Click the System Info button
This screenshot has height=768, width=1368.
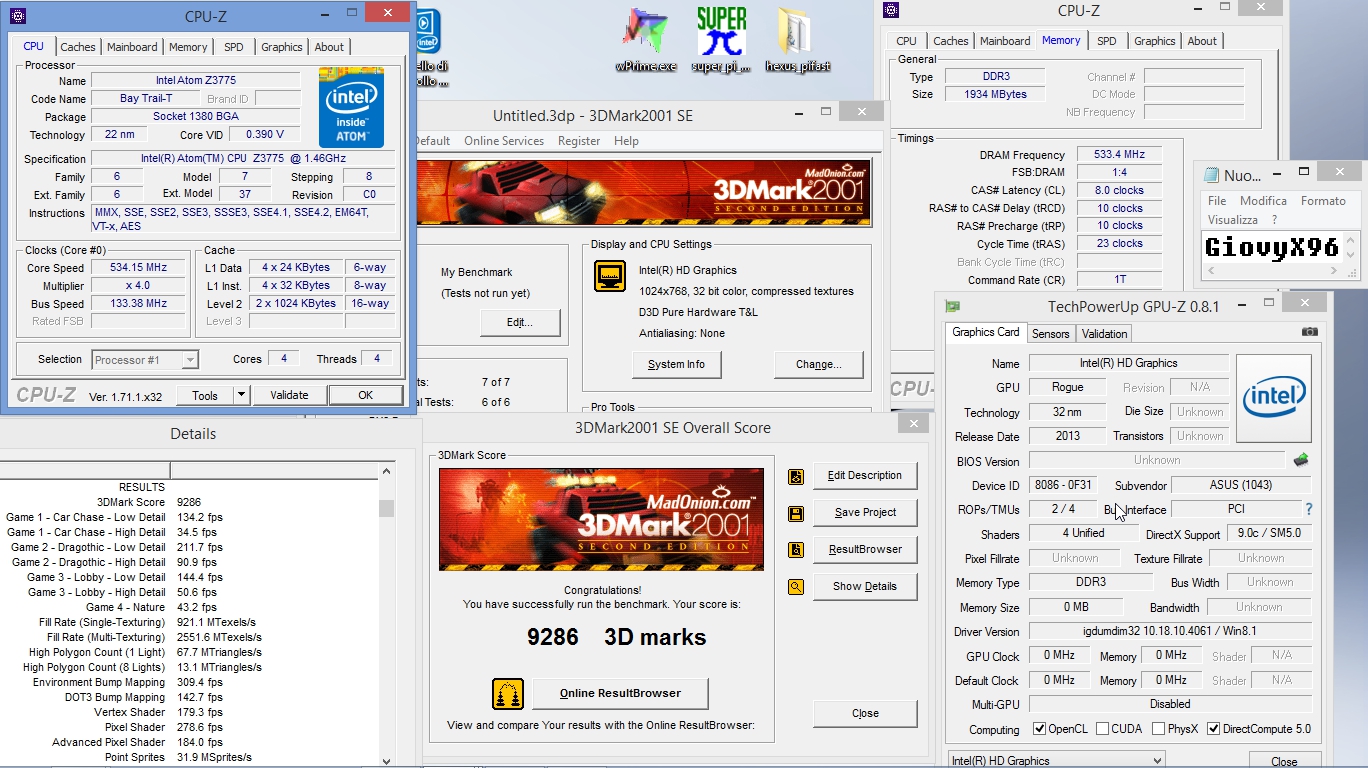tap(677, 364)
